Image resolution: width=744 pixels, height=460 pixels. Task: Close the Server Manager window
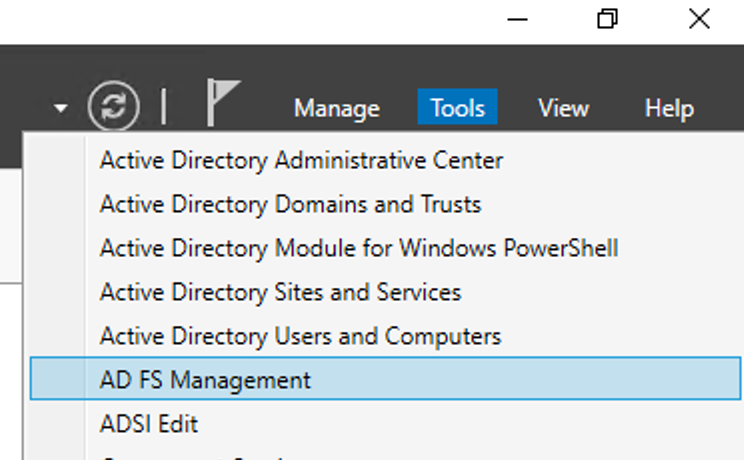click(699, 19)
